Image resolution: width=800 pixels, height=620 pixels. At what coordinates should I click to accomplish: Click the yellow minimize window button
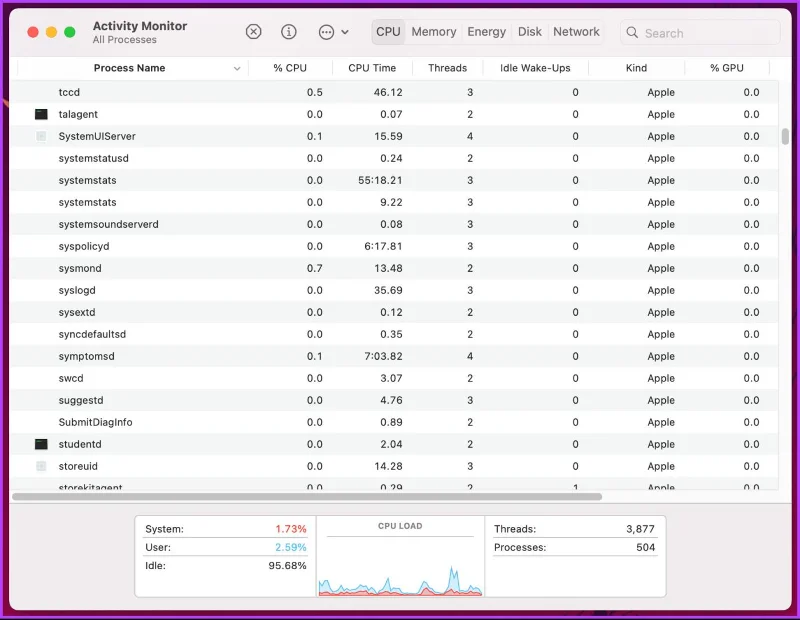coord(52,32)
